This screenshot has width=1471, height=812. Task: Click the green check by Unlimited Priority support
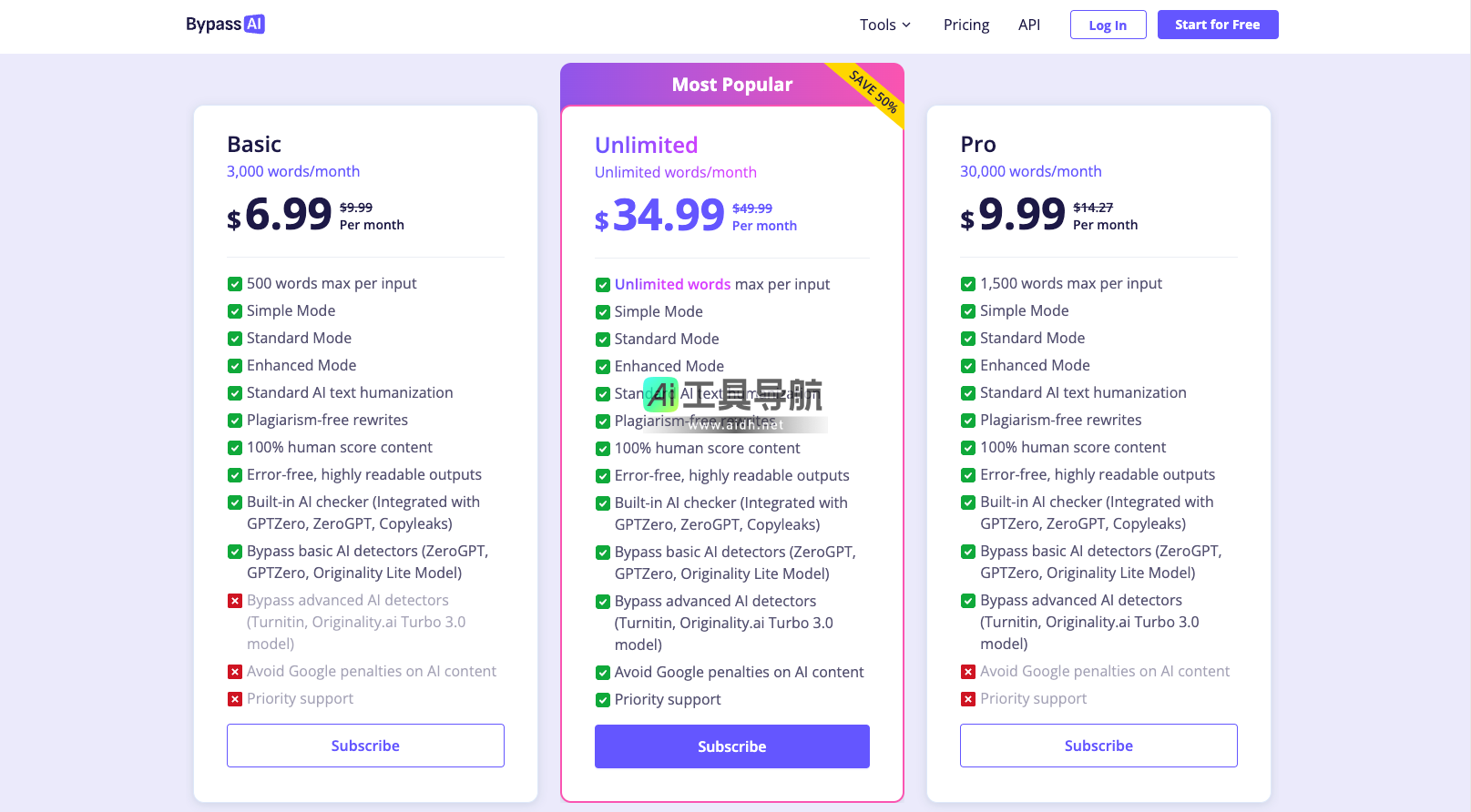(x=603, y=700)
